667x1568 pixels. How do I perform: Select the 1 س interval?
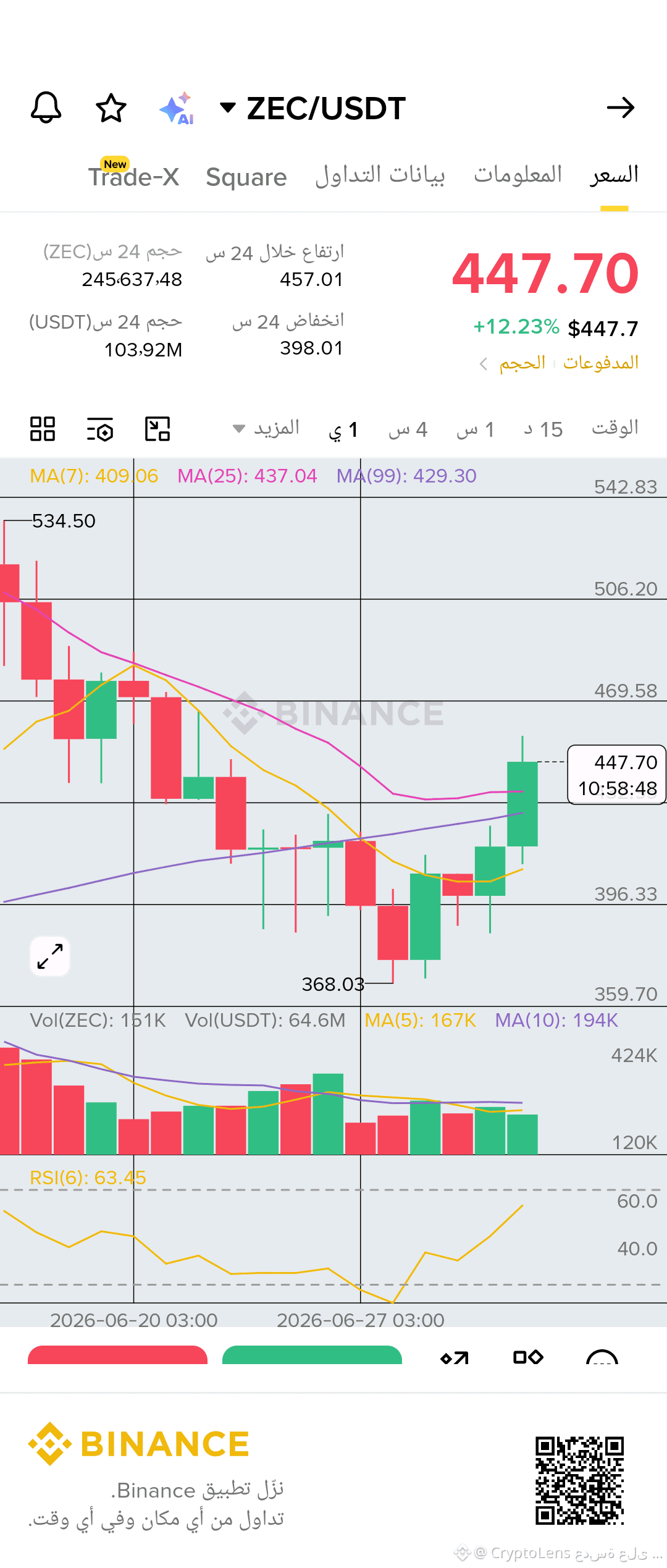click(476, 429)
